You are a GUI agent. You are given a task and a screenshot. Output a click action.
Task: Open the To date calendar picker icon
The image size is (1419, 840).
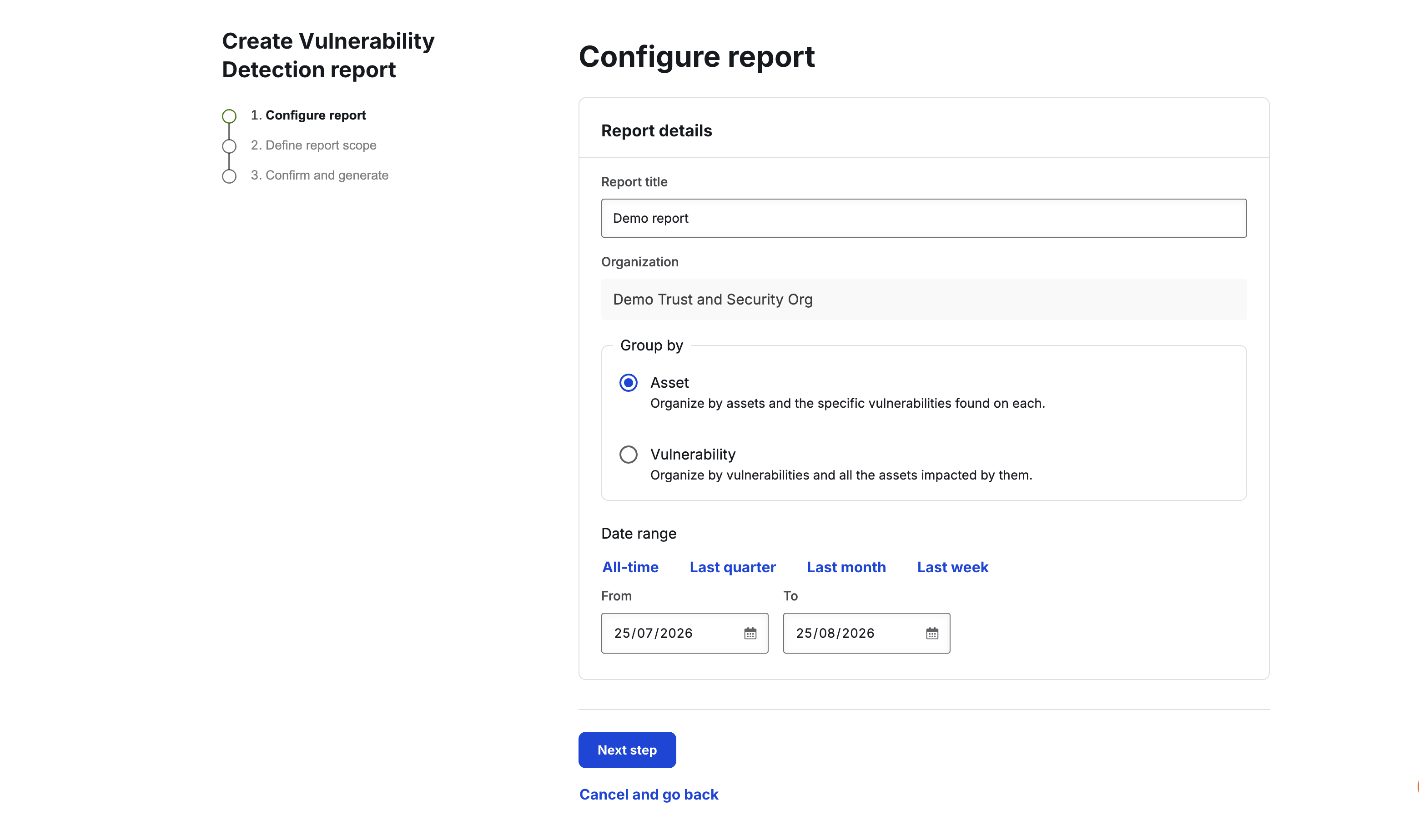click(x=931, y=633)
